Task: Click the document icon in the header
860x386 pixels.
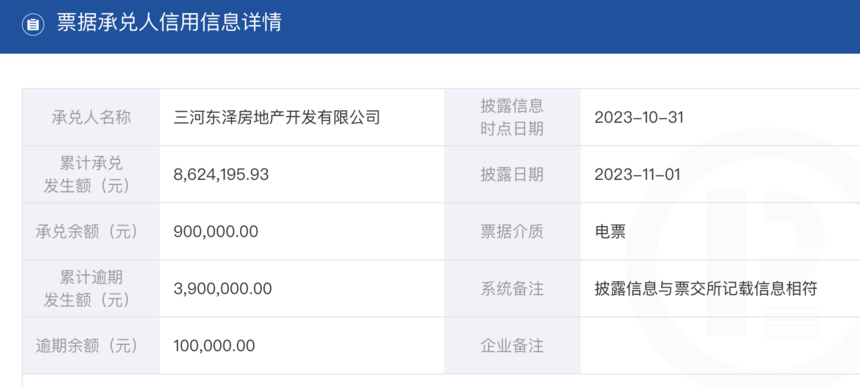Action: [x=33, y=24]
